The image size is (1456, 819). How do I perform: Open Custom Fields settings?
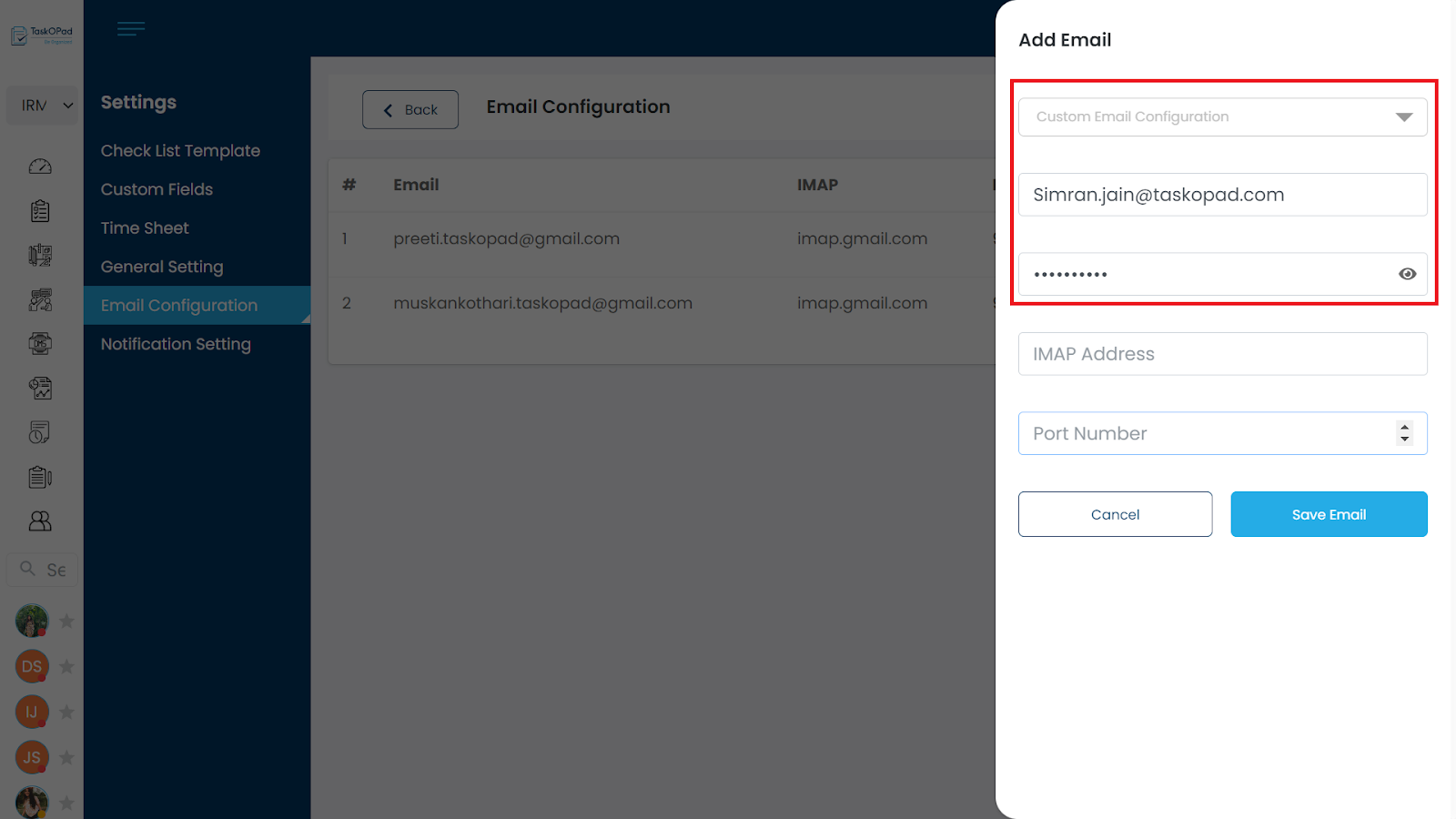point(157,189)
